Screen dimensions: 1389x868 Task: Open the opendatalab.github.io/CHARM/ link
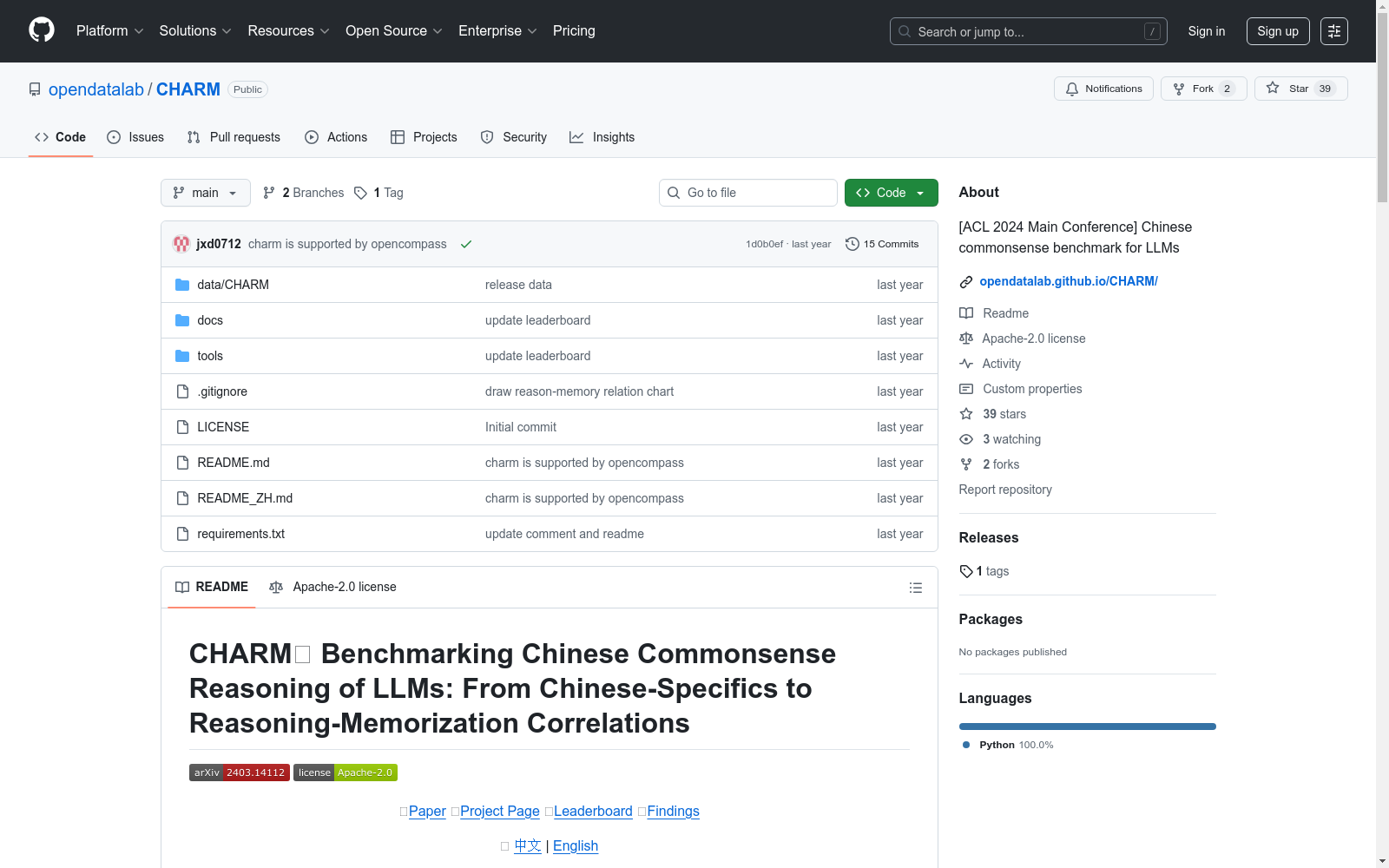(1069, 281)
